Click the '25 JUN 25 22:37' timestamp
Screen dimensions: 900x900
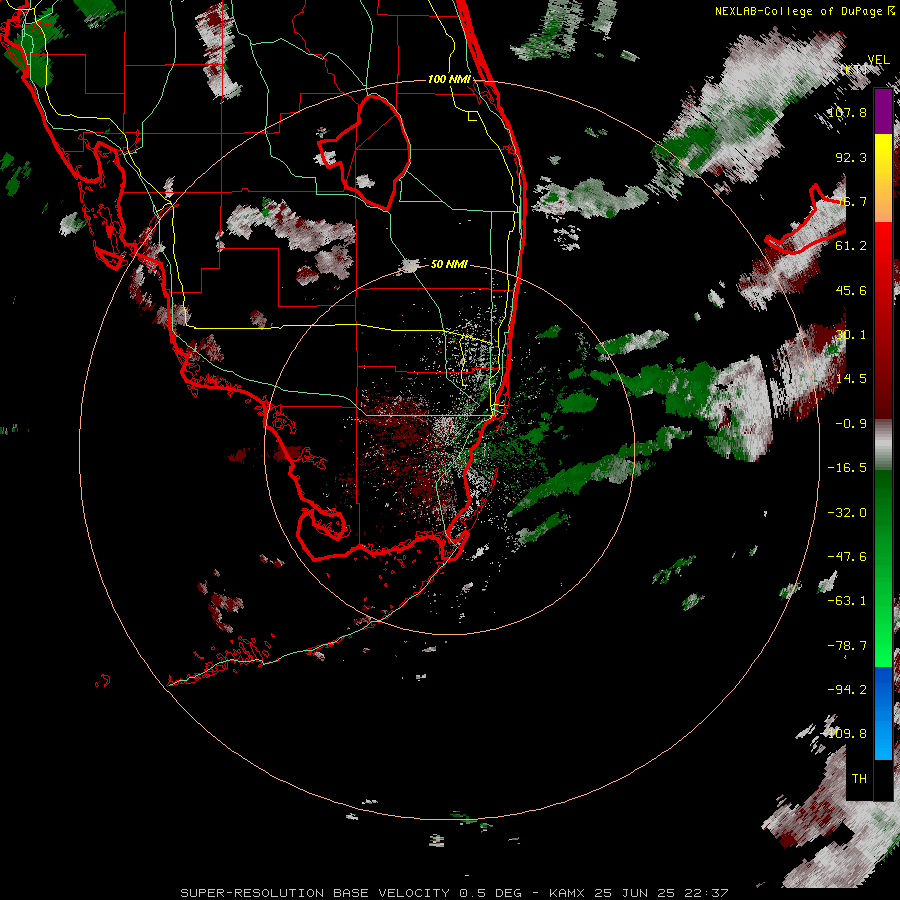click(661, 893)
